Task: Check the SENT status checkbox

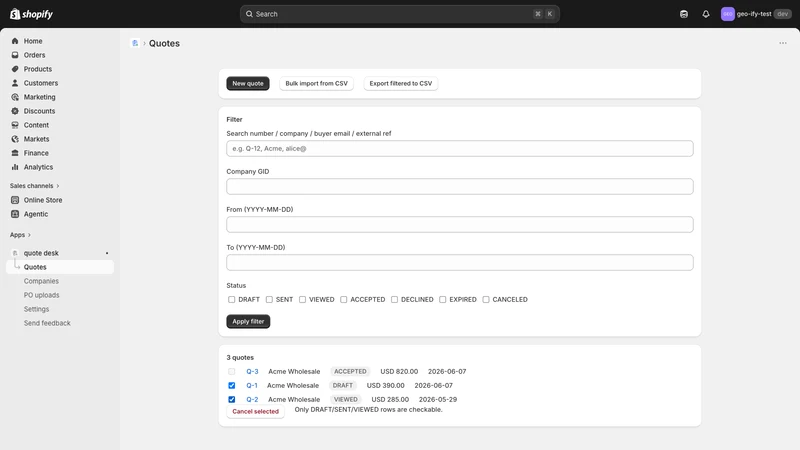Action: [x=269, y=299]
